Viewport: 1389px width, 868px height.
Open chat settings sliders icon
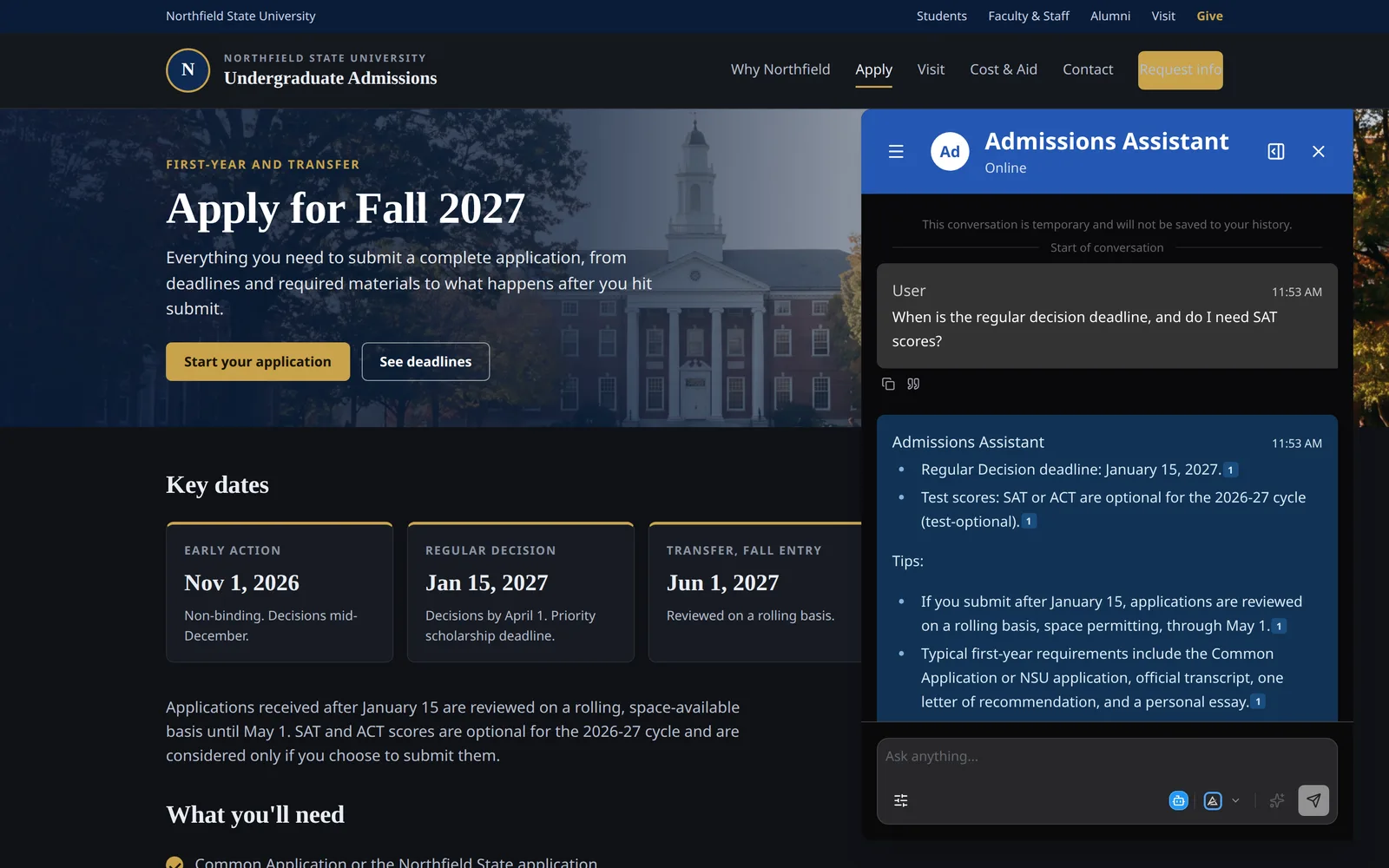(901, 800)
